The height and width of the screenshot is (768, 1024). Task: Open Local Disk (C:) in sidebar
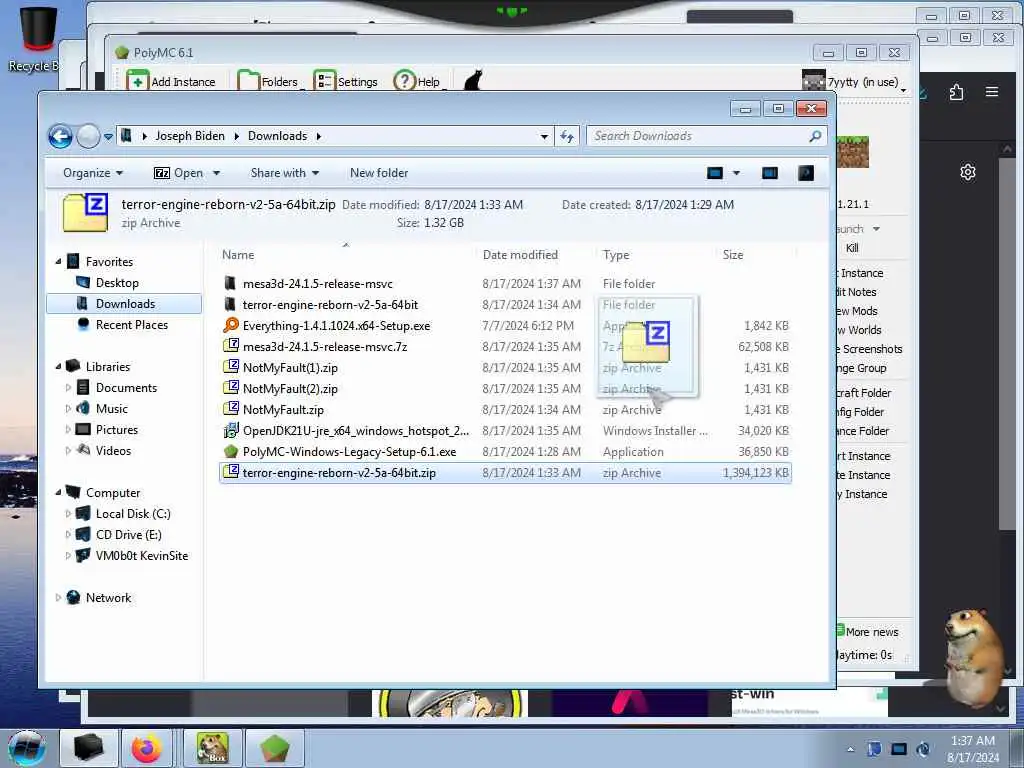pyautogui.click(x=133, y=514)
